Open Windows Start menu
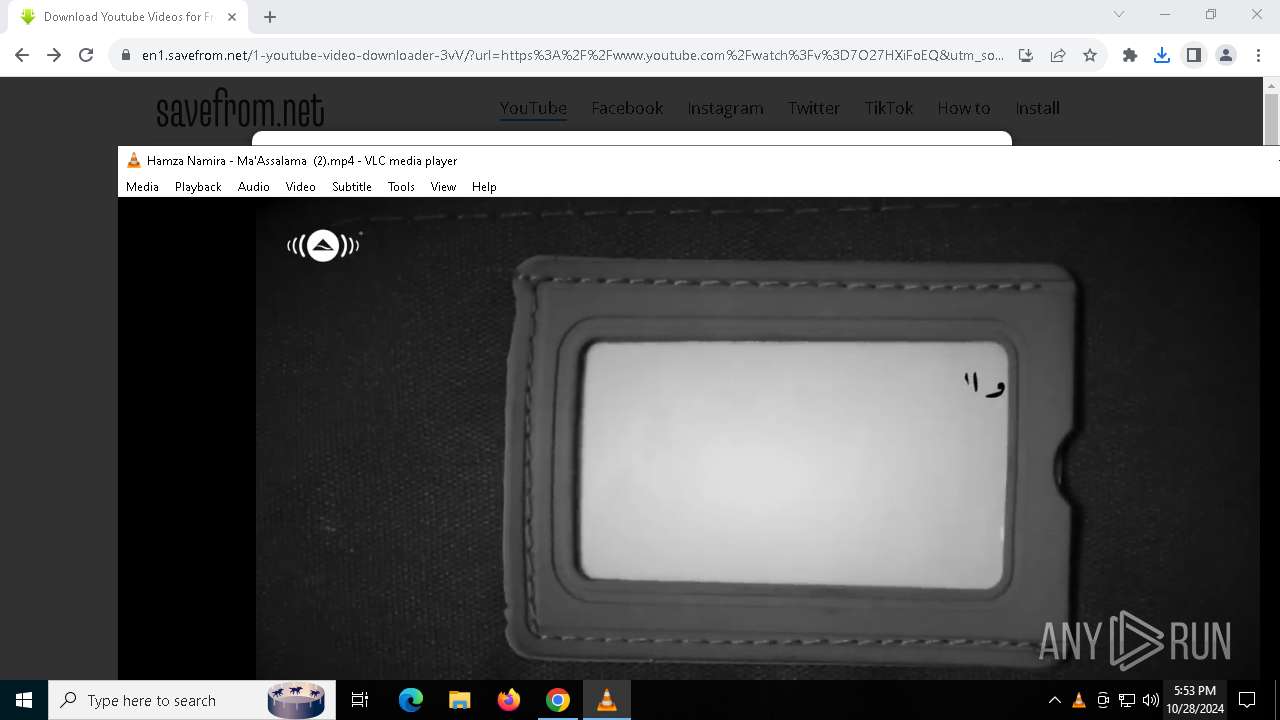The width and height of the screenshot is (1280, 720). (24, 700)
